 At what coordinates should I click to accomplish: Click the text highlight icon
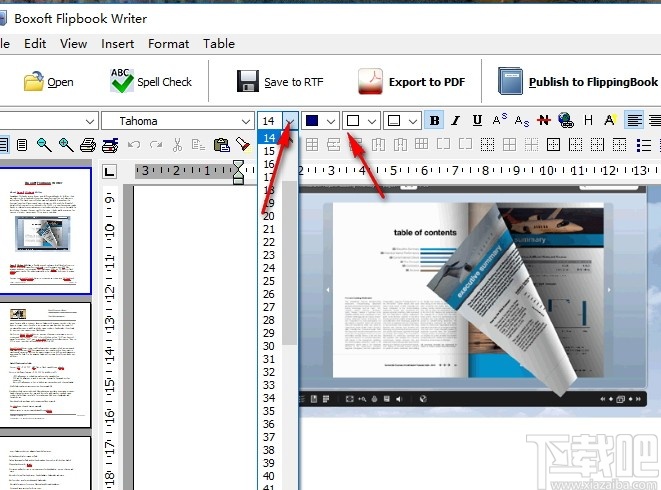click(x=610, y=121)
